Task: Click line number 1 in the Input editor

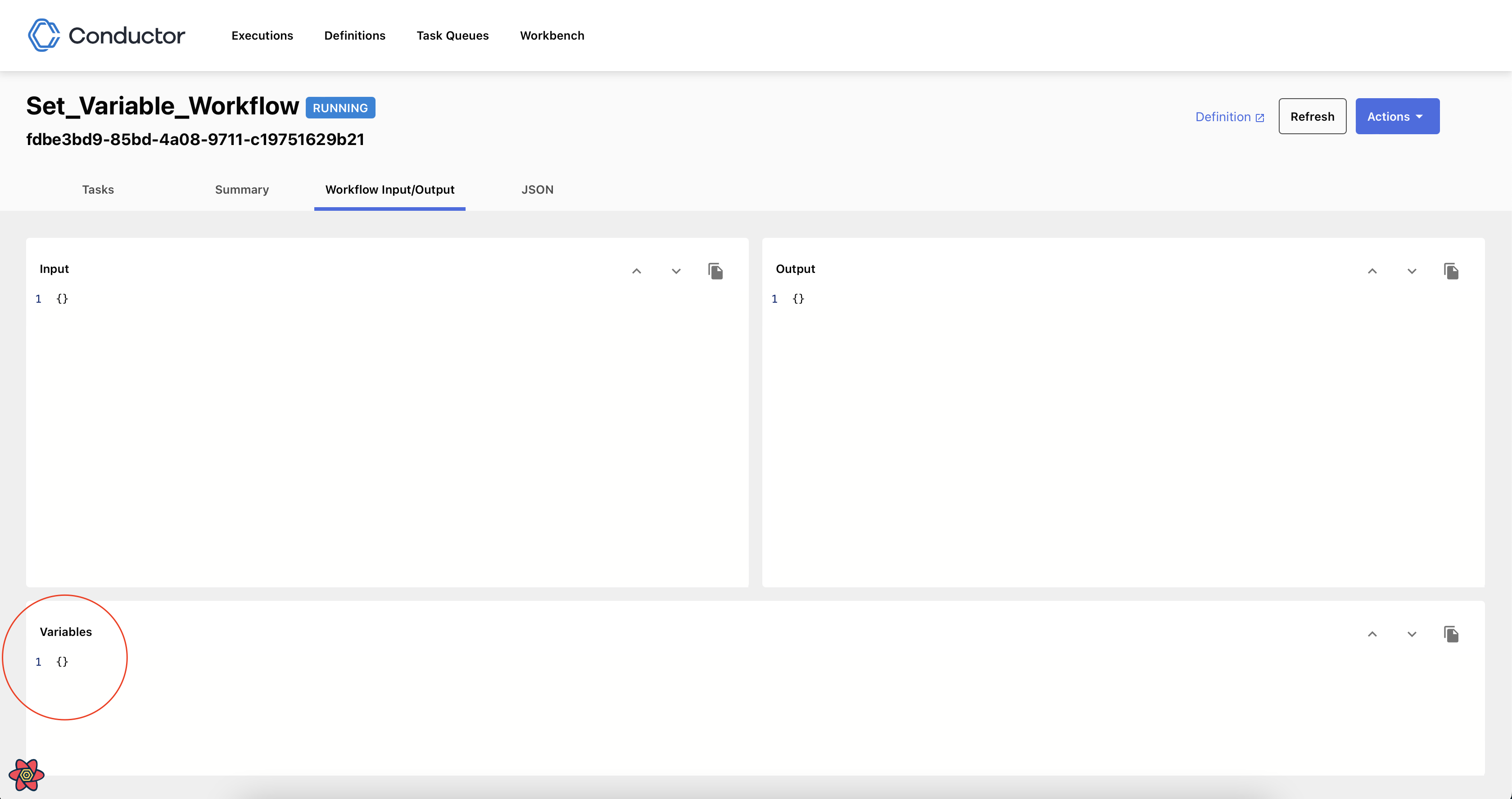Action: click(x=38, y=299)
